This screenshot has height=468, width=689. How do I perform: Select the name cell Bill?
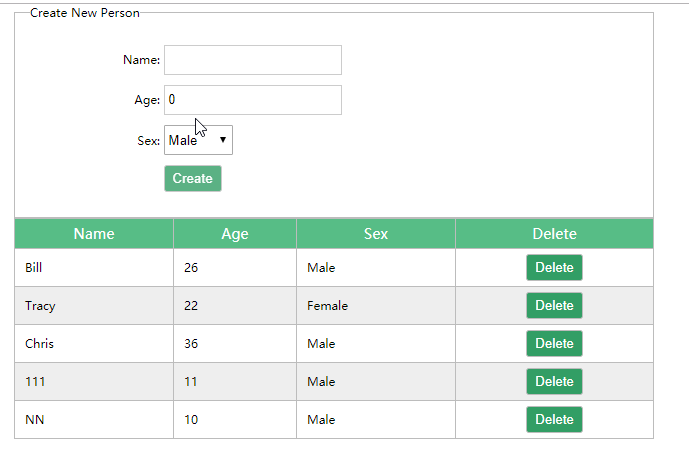click(x=94, y=268)
